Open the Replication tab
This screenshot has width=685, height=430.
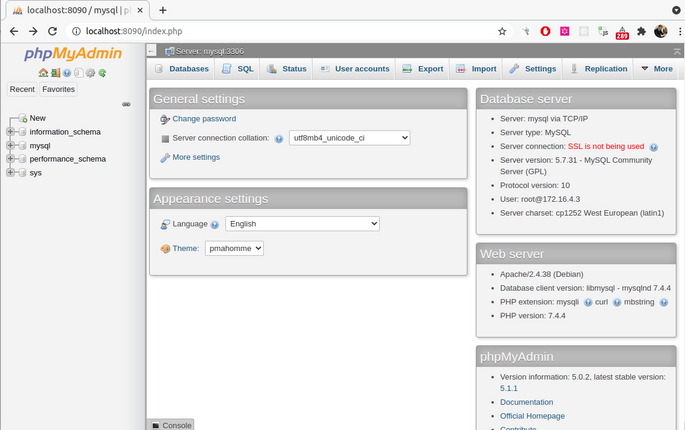pyautogui.click(x=599, y=69)
